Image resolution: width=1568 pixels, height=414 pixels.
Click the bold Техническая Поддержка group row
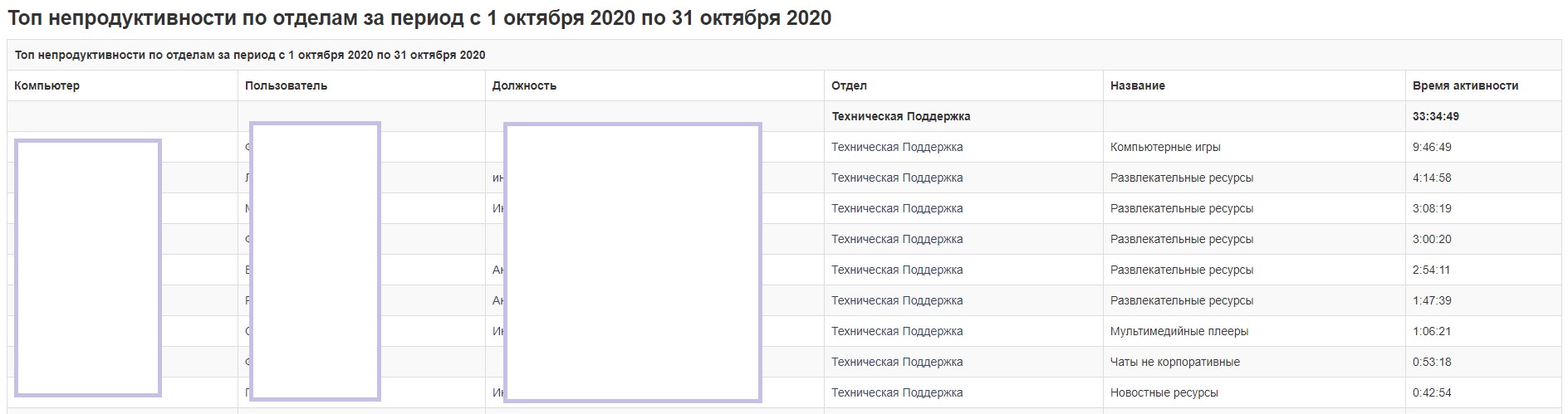coord(900,116)
